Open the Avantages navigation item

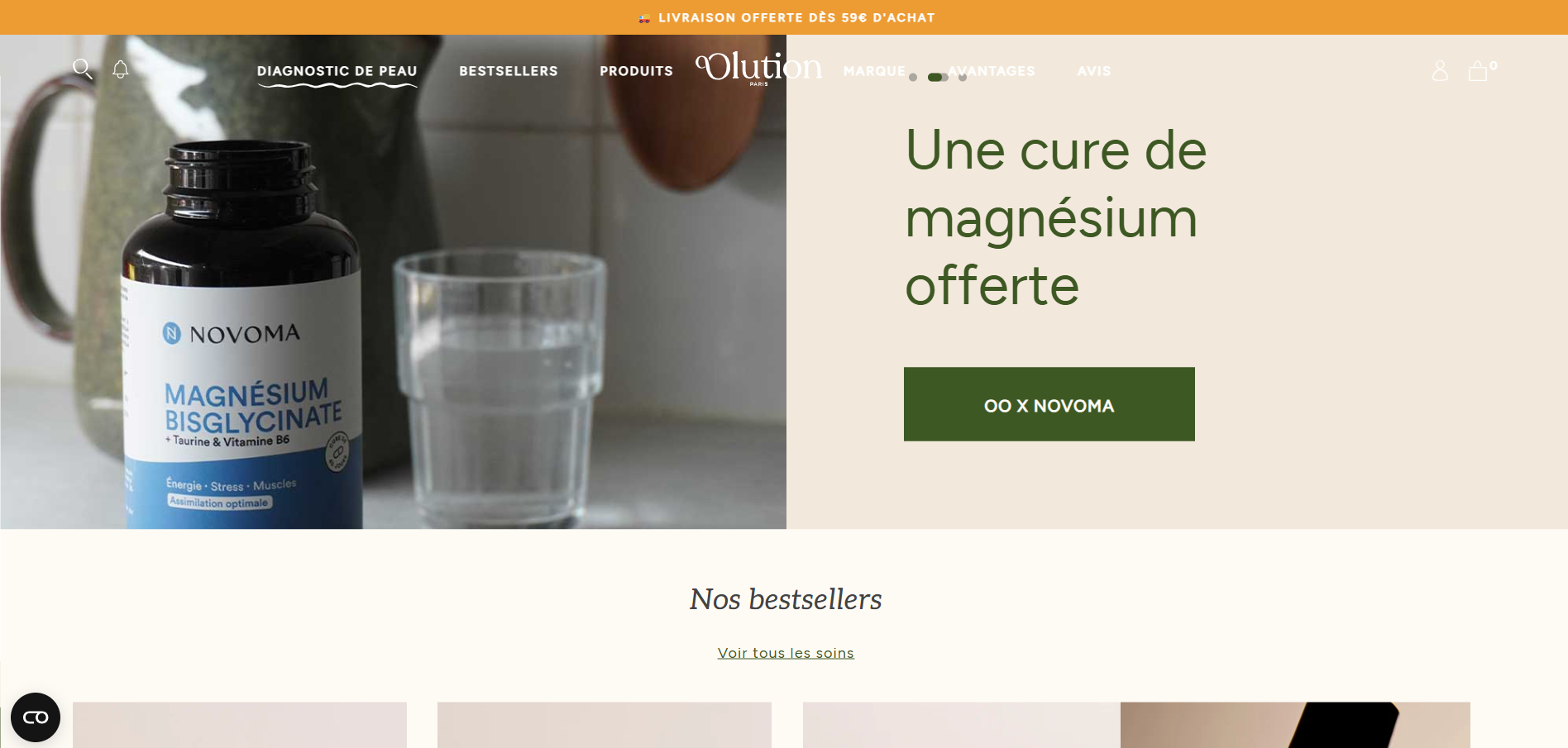pos(992,71)
